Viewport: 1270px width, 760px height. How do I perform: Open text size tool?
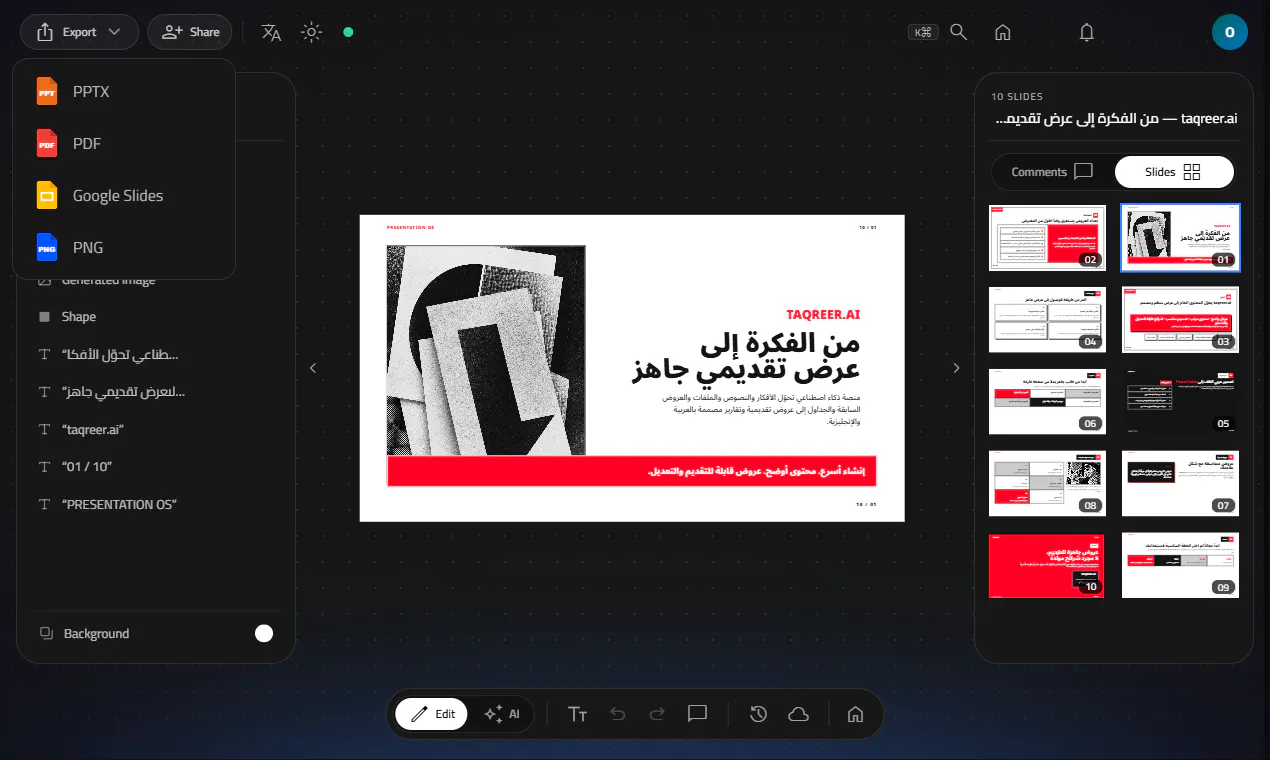577,714
